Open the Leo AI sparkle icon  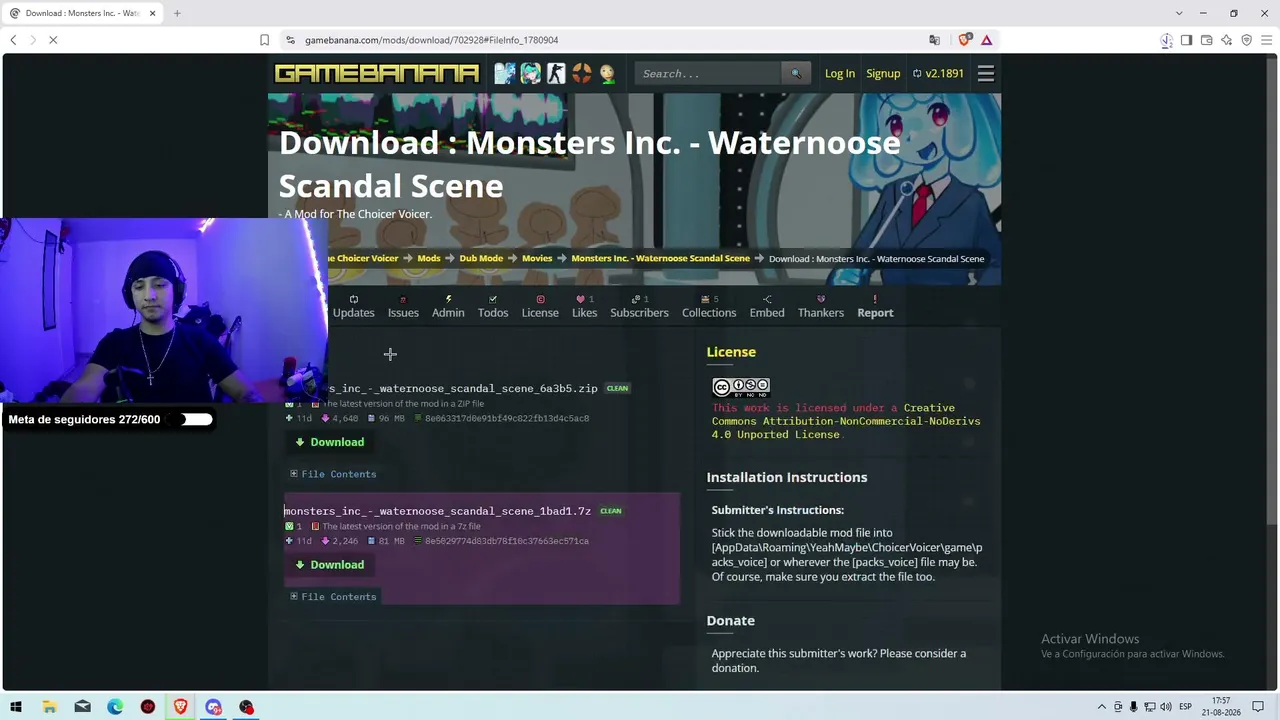coord(1226,40)
